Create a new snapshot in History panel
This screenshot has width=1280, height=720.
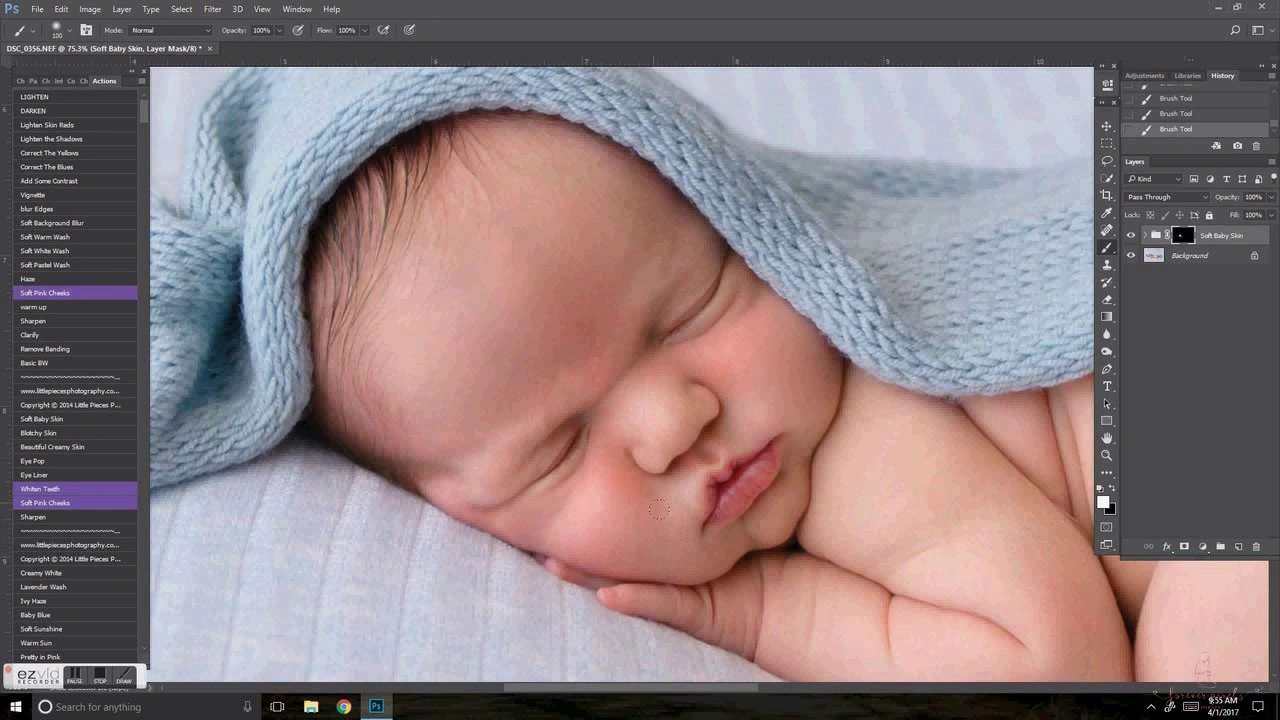(1238, 145)
